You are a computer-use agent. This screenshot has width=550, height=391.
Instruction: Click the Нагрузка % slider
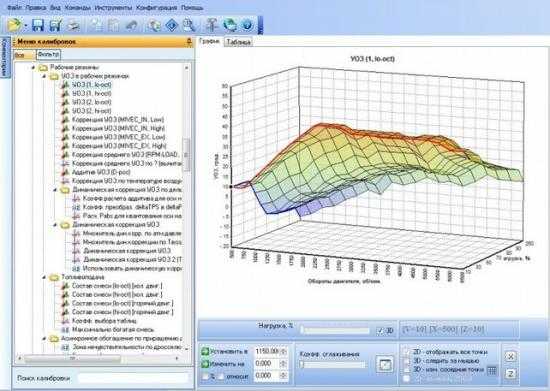point(335,330)
